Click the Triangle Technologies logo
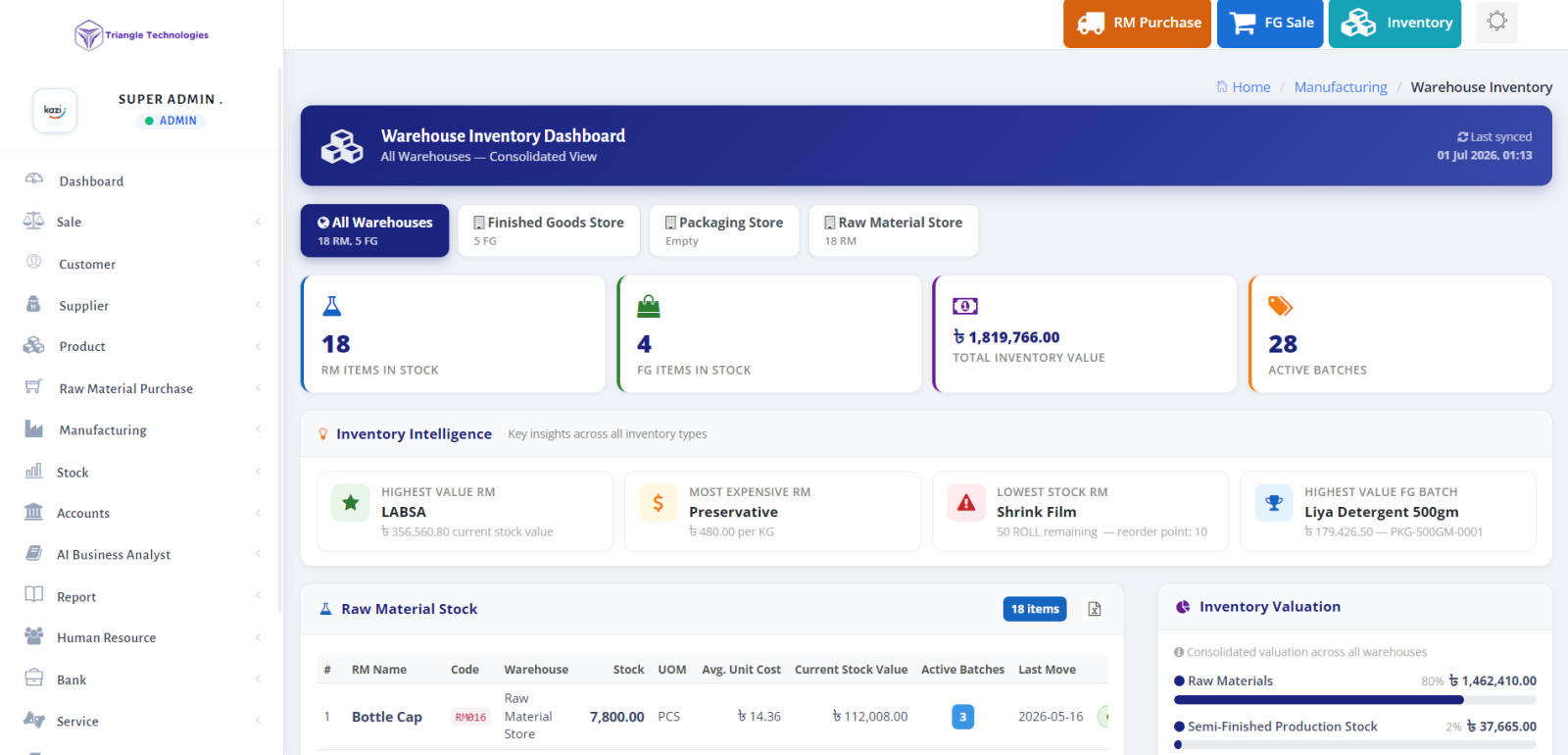The image size is (1568, 755). pyautogui.click(x=141, y=35)
